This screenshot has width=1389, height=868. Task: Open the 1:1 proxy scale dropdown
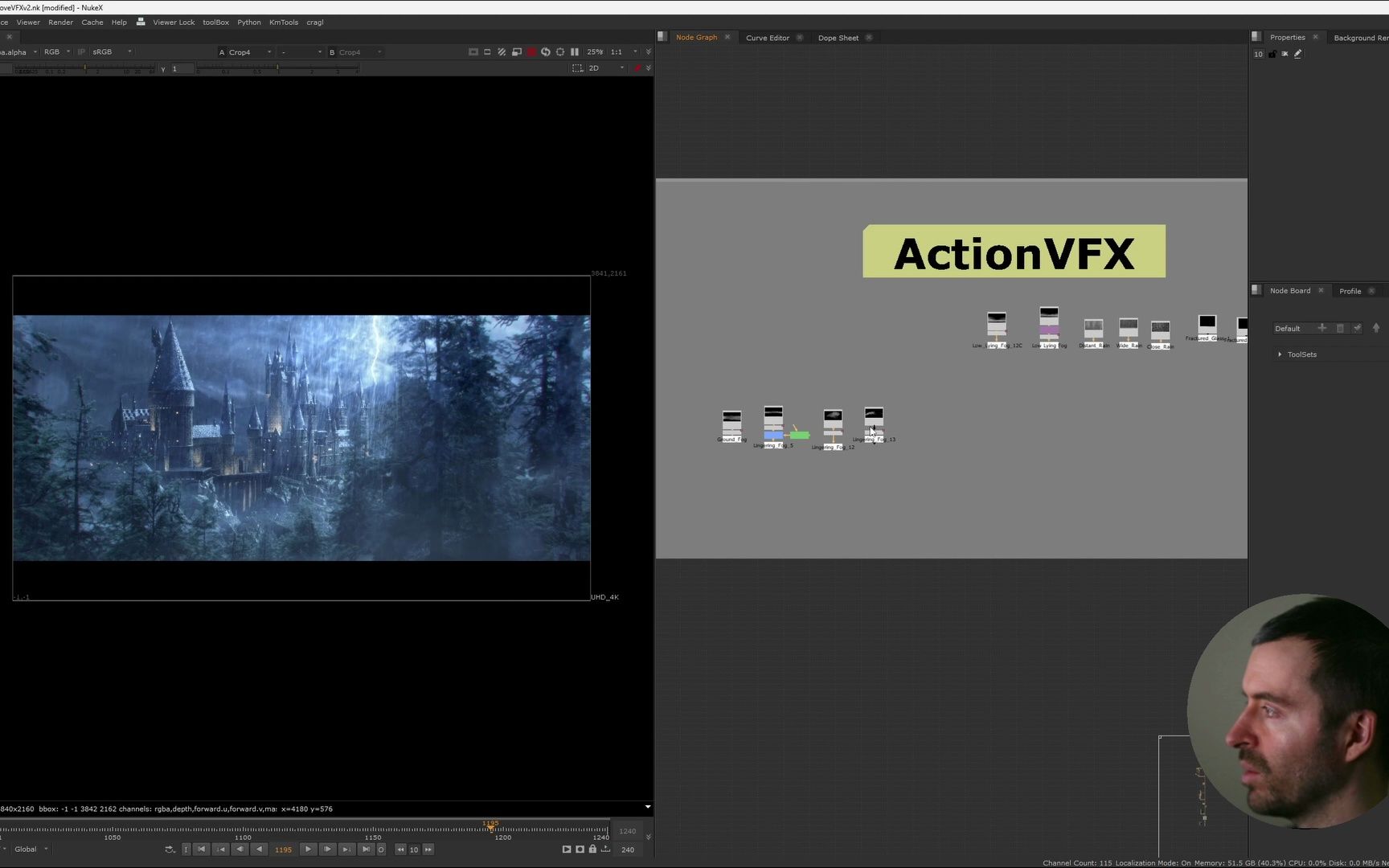[x=623, y=52]
